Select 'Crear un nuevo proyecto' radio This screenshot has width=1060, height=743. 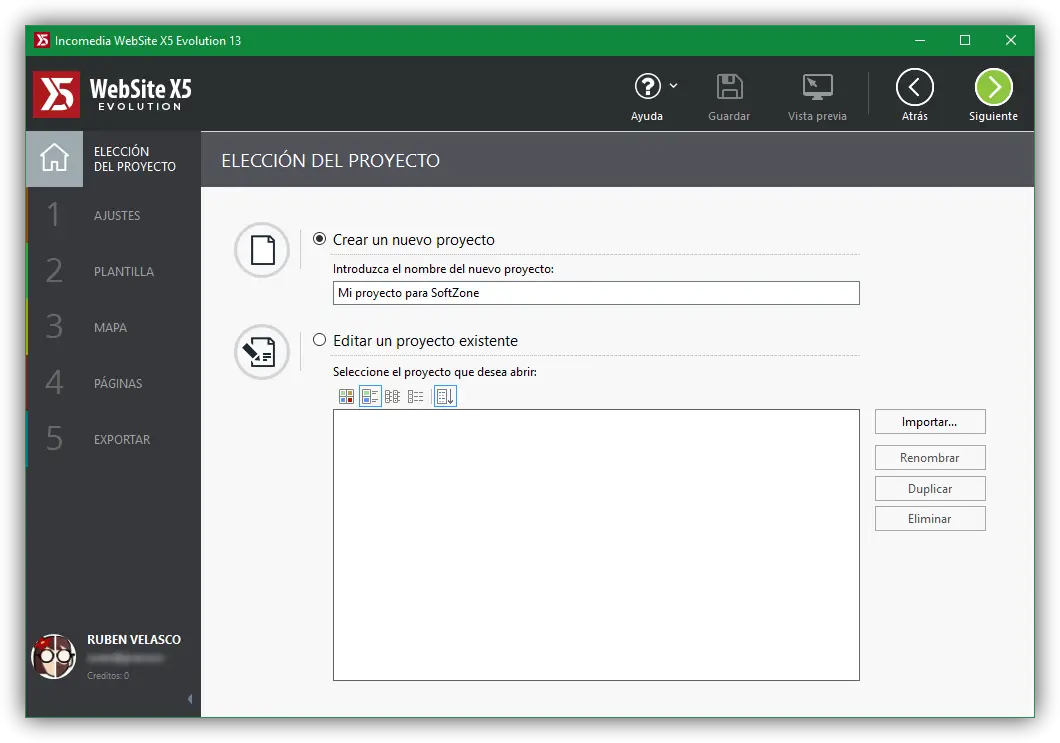319,239
